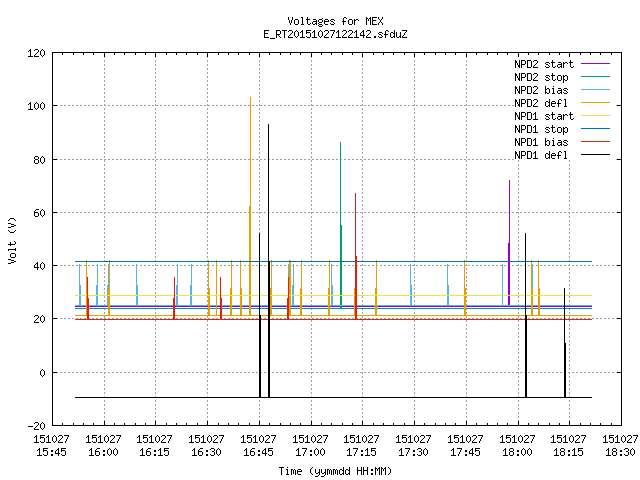The height and width of the screenshot is (480, 640).
Task: Click the x-axis label 'Time (yymmdd HH:MM)'
Action: point(335,471)
